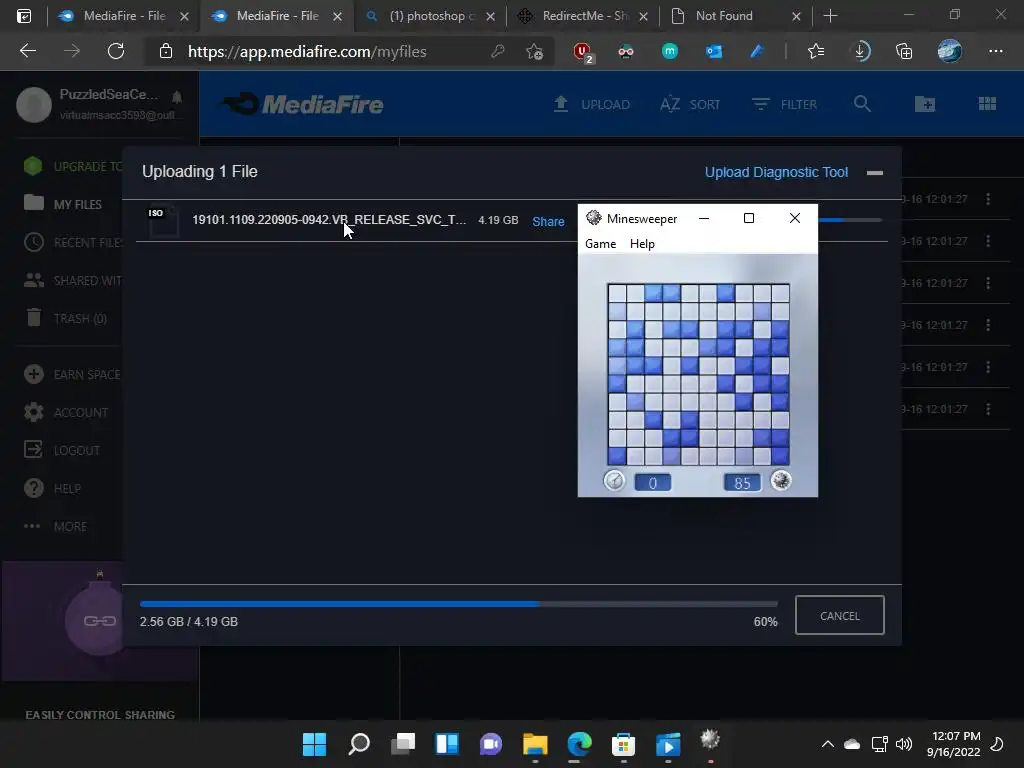Click the top-left Minesweeper grid cell
The image size is (1024, 768).
click(617, 293)
